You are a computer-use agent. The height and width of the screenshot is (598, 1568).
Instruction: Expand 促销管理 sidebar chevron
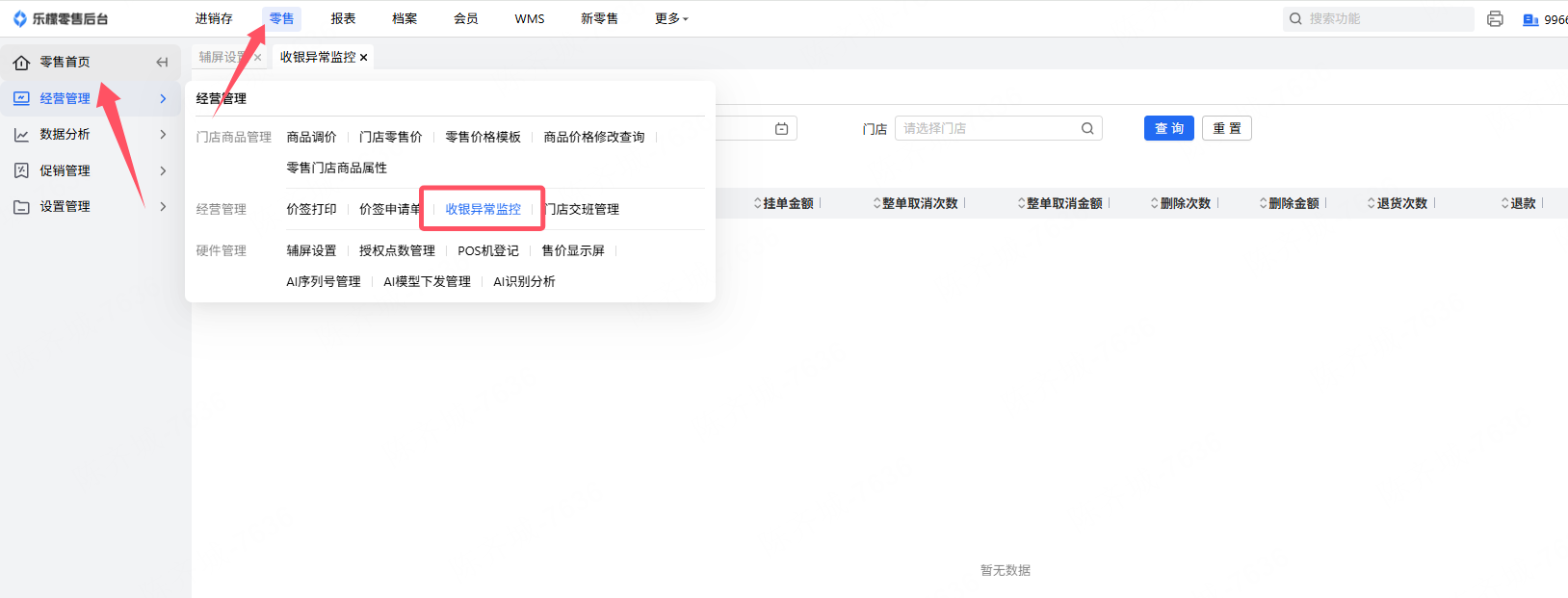pos(163,170)
